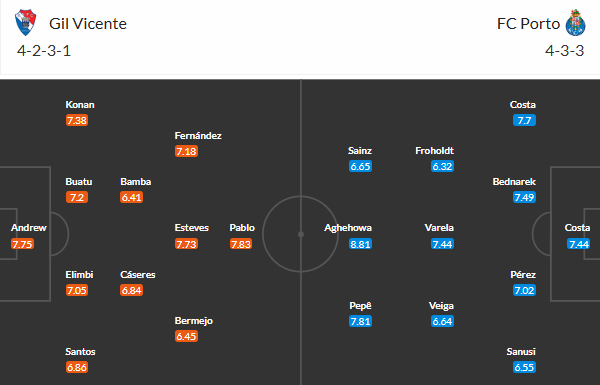Click Santos's 6.86 rating badge

(x=77, y=367)
